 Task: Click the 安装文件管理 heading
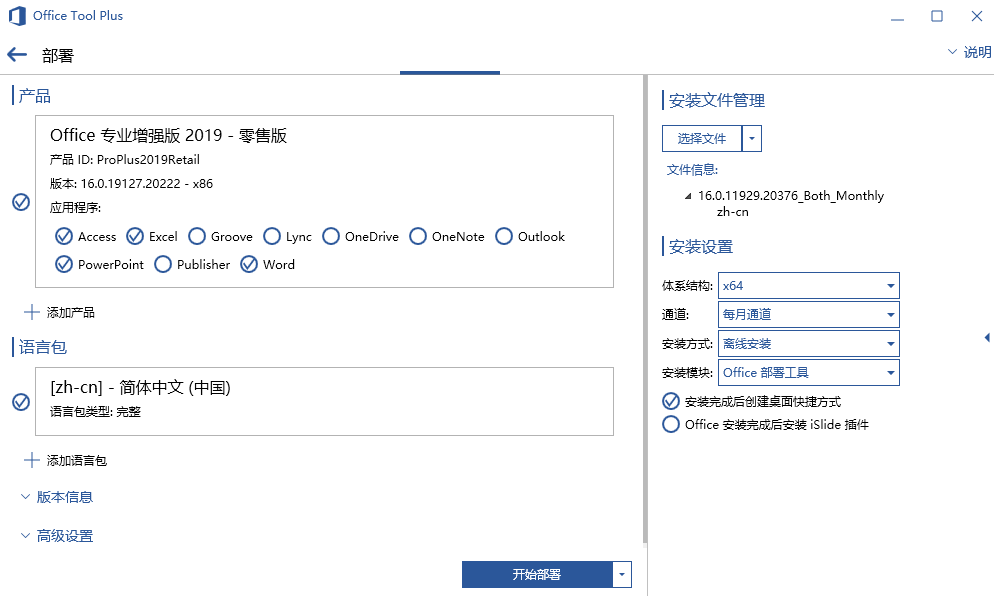[x=717, y=100]
